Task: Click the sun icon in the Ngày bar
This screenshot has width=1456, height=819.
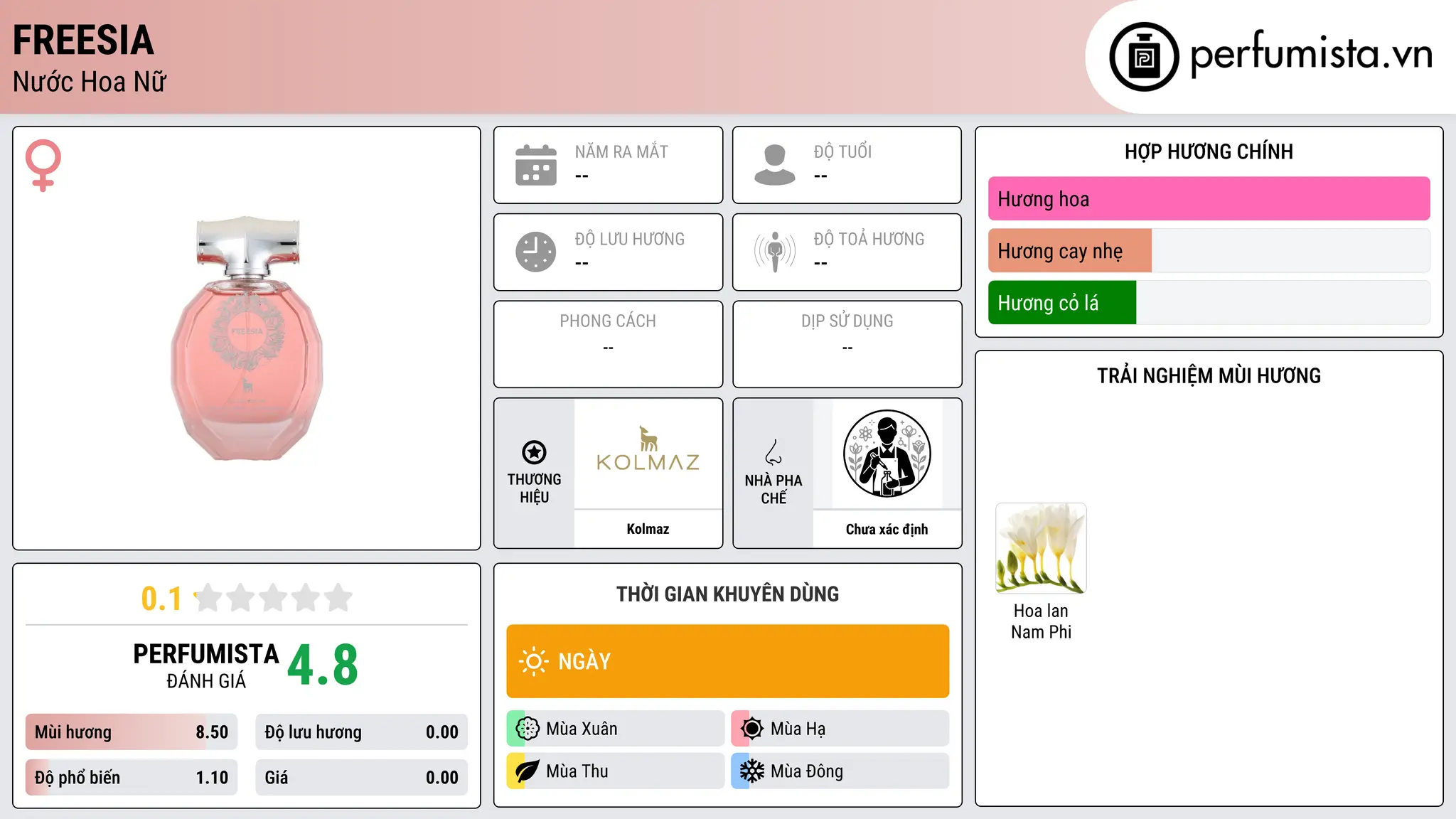Action: 534,661
